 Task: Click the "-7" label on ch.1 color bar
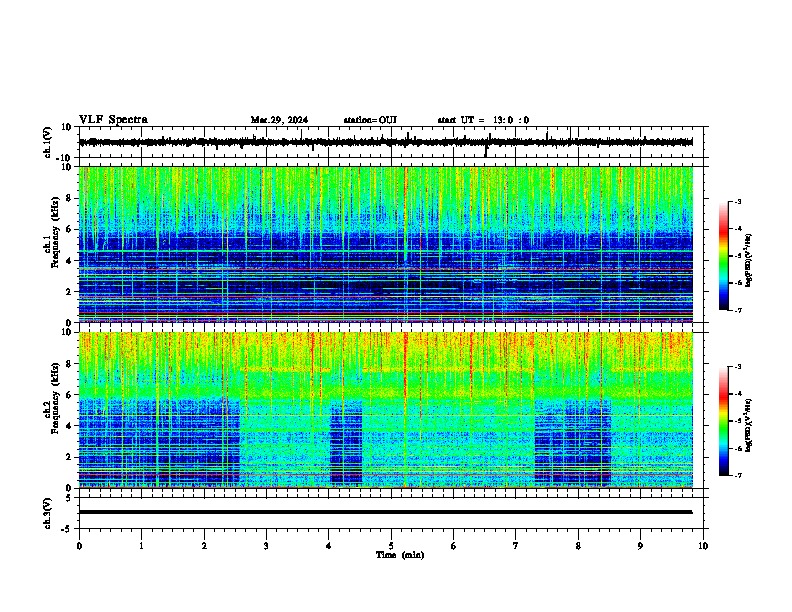[738, 310]
